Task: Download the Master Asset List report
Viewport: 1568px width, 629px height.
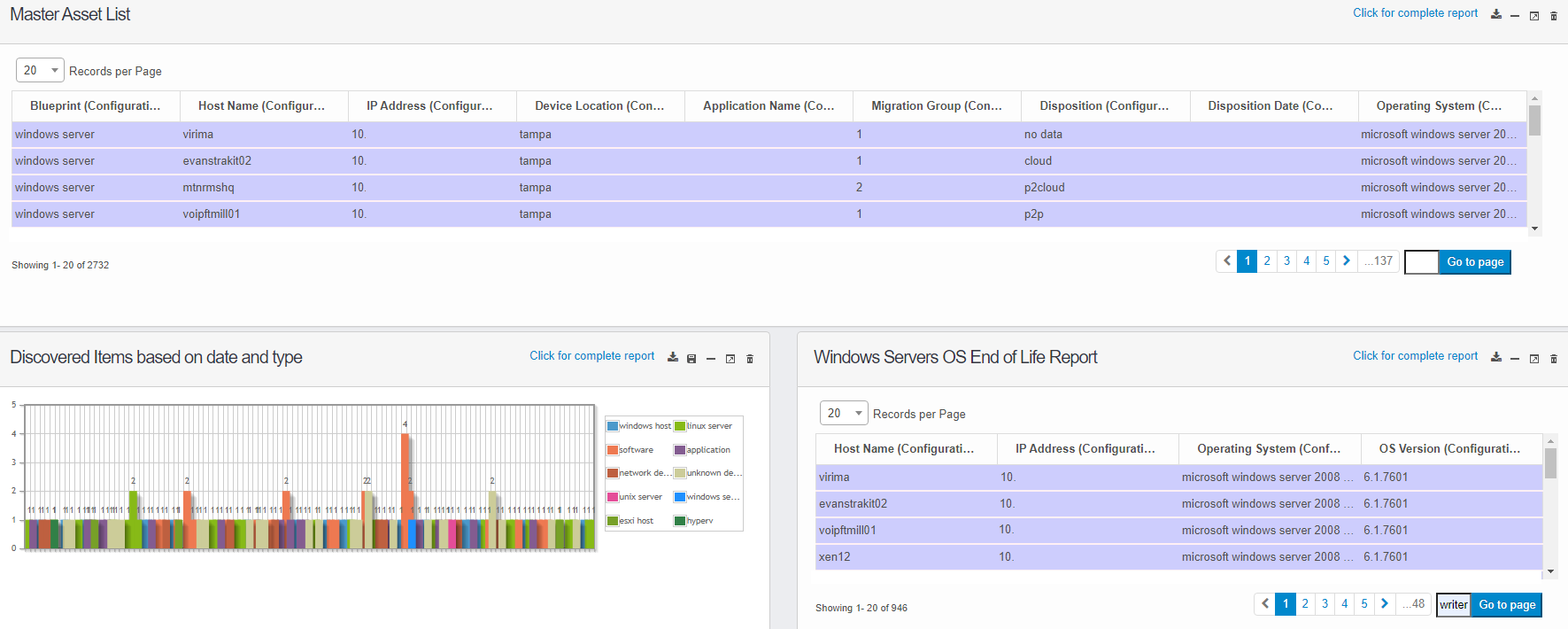Action: pyautogui.click(x=1496, y=14)
